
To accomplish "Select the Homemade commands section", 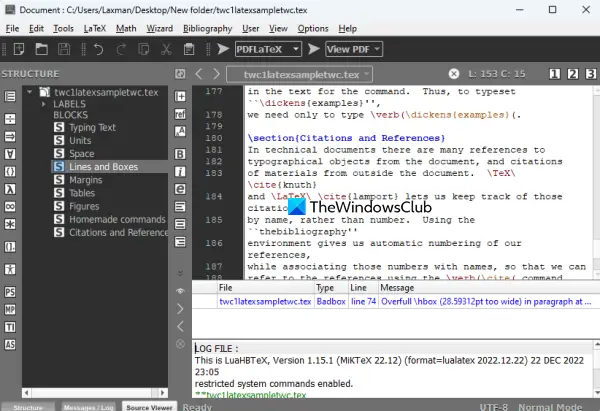I will click(x=110, y=219).
